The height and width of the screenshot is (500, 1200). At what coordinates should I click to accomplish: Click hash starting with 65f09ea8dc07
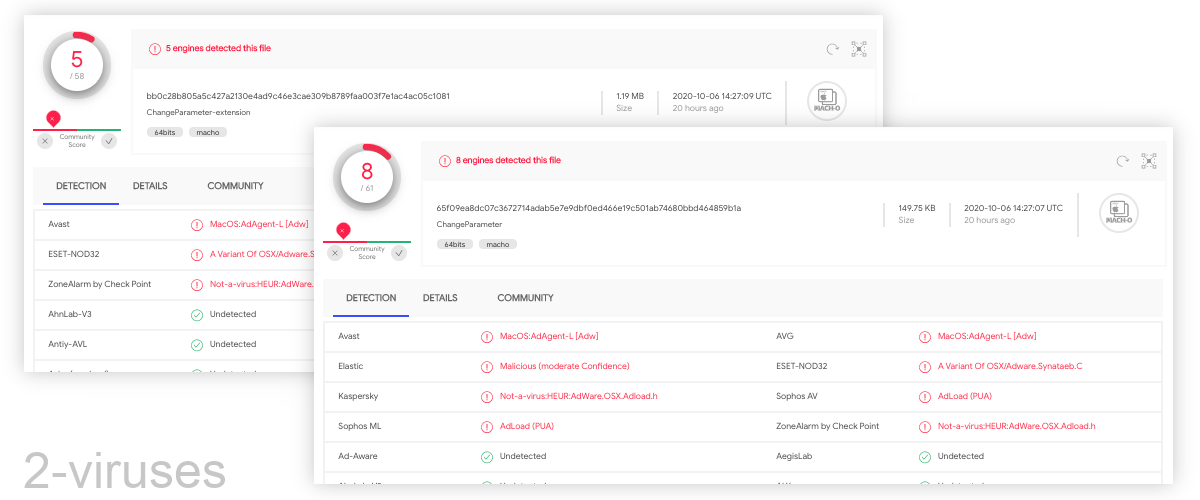point(589,208)
